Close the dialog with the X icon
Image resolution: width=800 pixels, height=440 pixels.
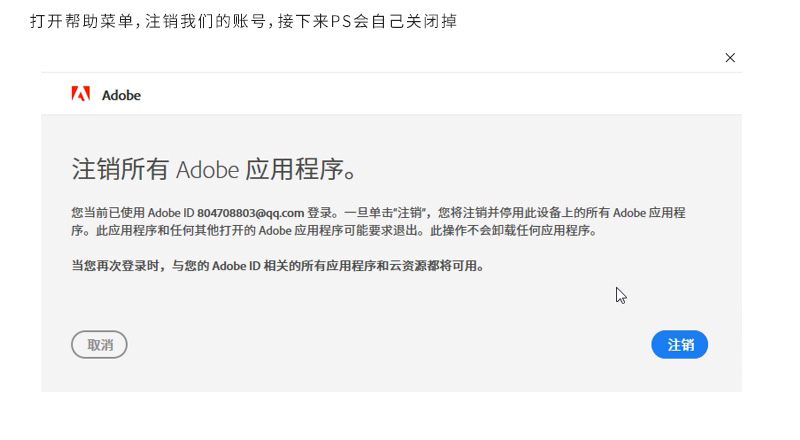click(730, 58)
